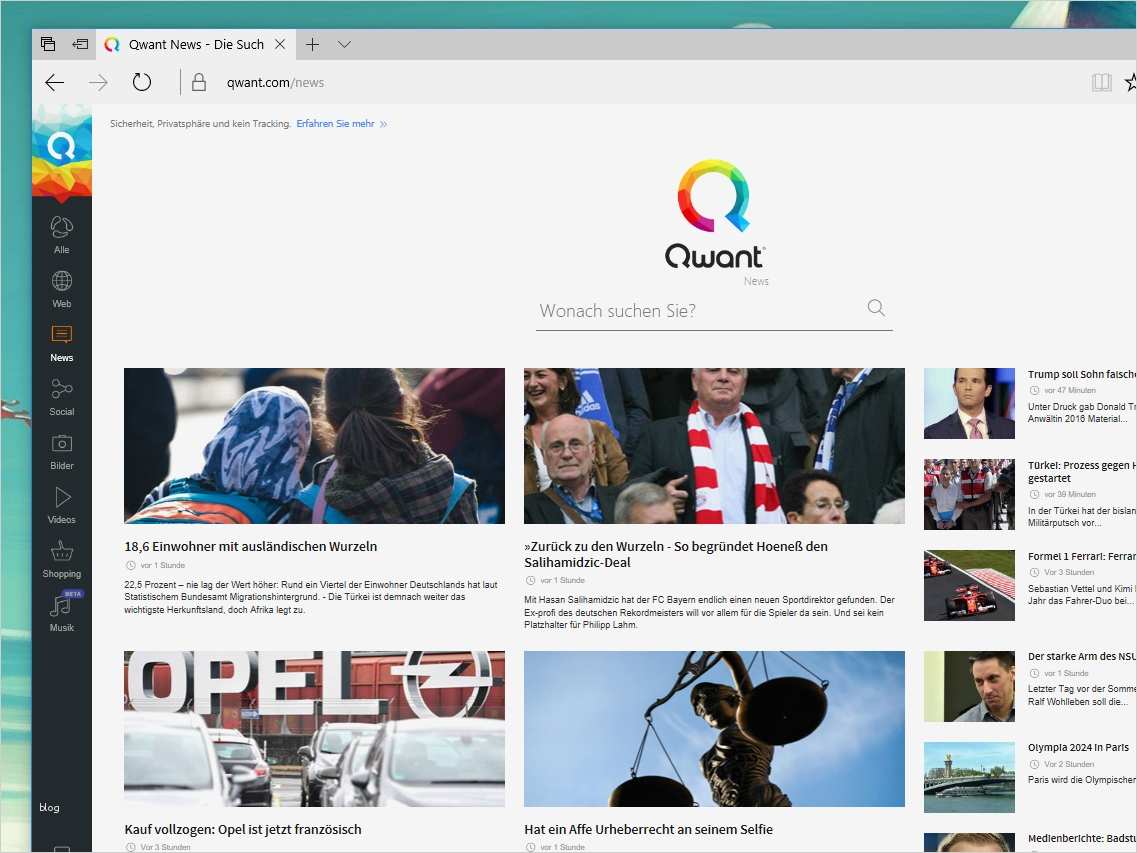Show tab previews dropdown chevron
Viewport: 1137px width, 853px height.
pos(344,44)
